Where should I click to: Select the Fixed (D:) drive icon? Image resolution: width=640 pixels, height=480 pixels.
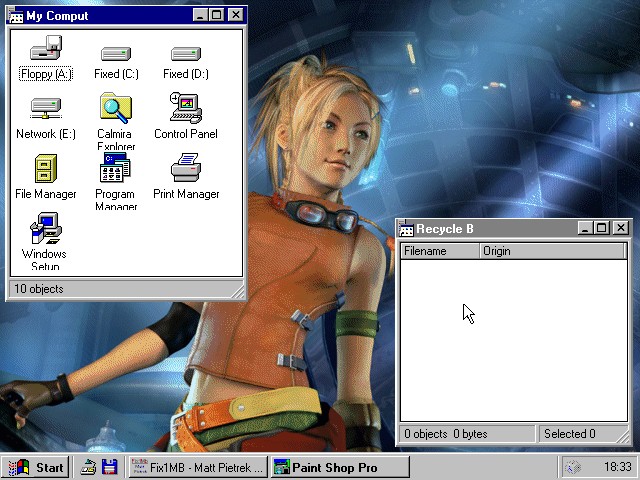click(185, 52)
